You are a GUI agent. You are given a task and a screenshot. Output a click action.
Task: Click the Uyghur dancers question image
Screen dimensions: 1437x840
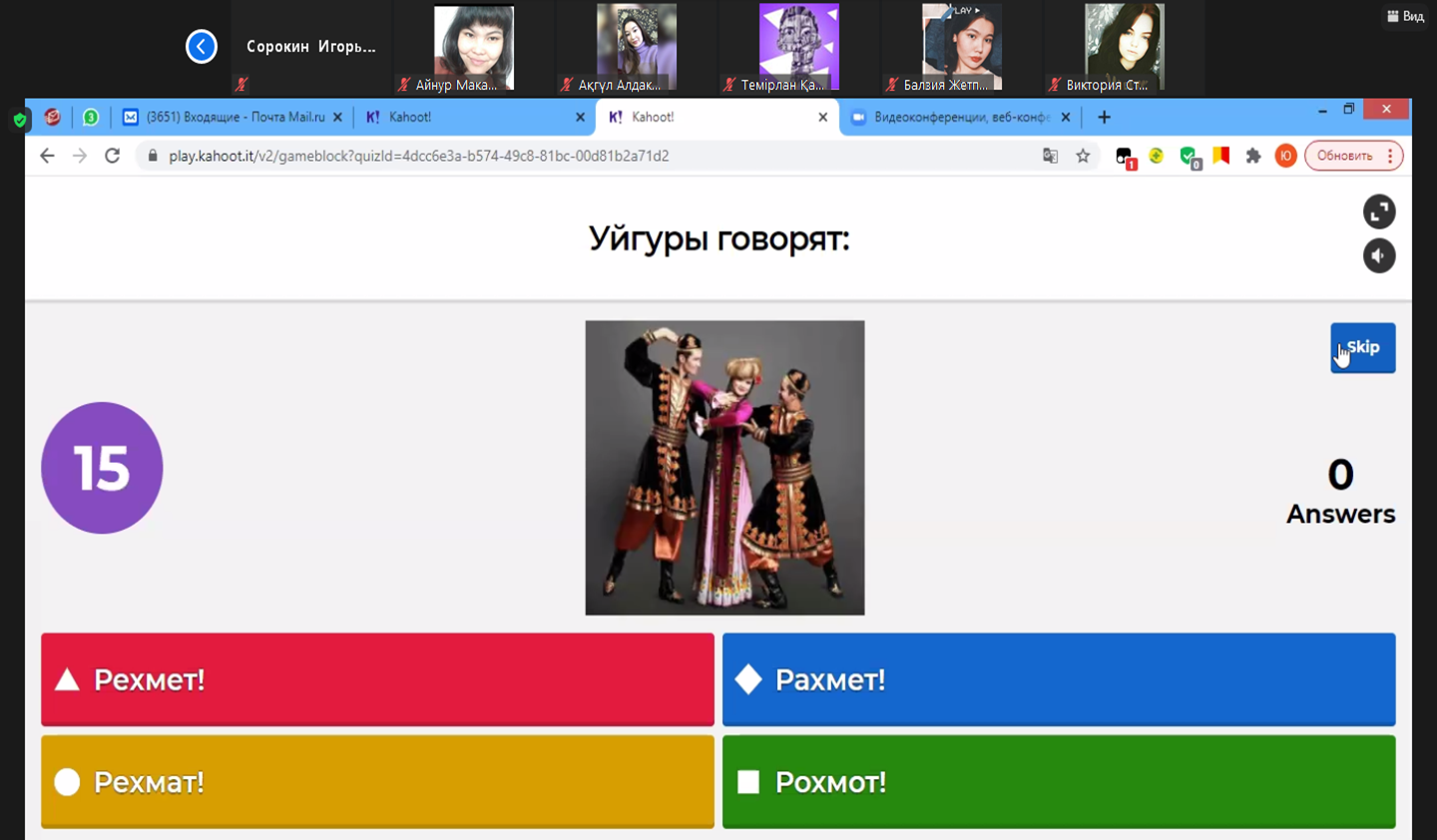pyautogui.click(x=724, y=467)
